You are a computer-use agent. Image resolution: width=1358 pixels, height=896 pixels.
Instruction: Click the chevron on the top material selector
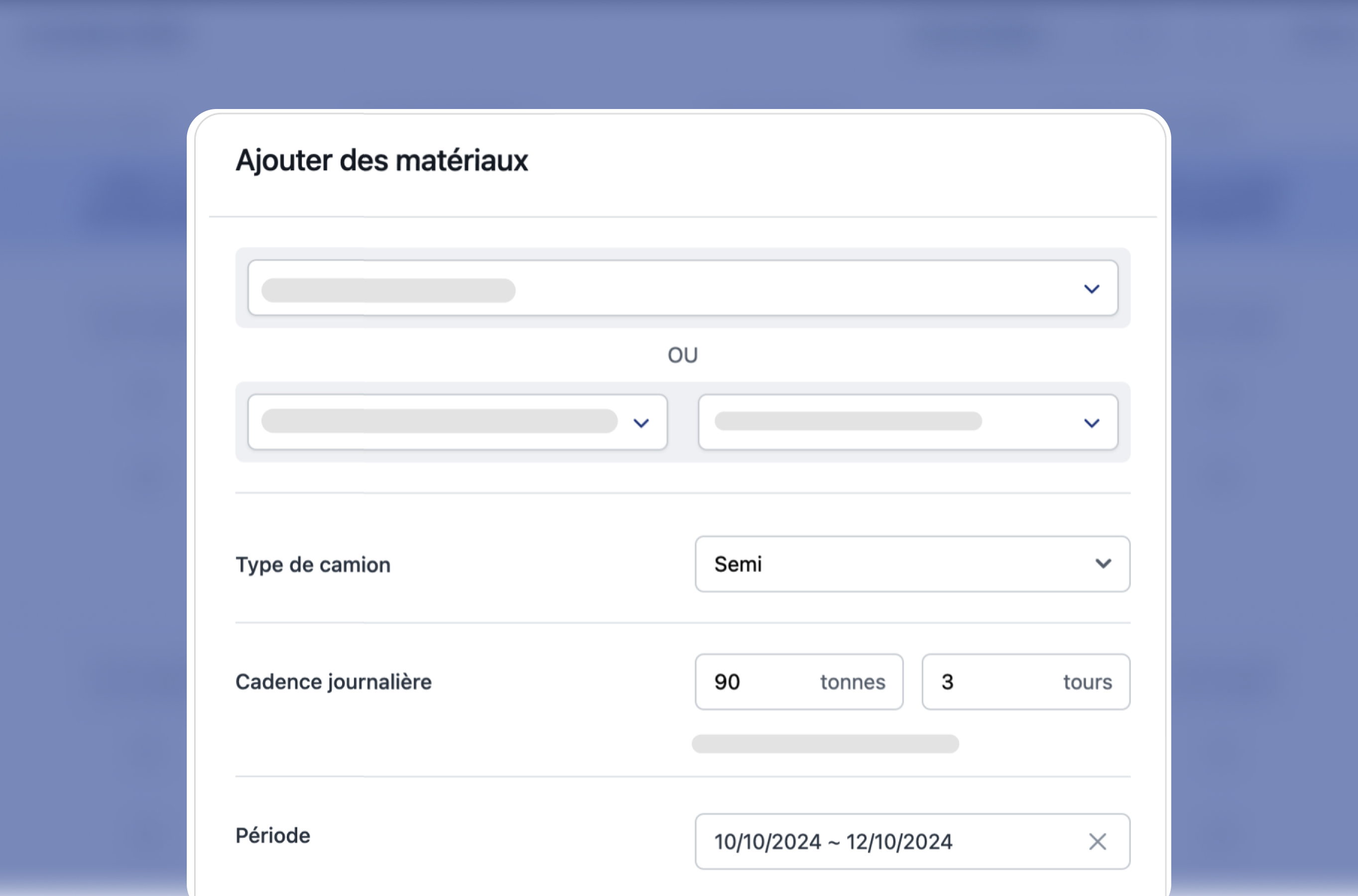(x=1092, y=289)
